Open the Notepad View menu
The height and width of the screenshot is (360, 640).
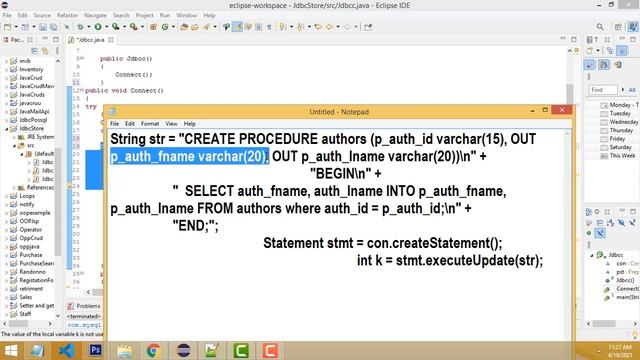tap(171, 124)
